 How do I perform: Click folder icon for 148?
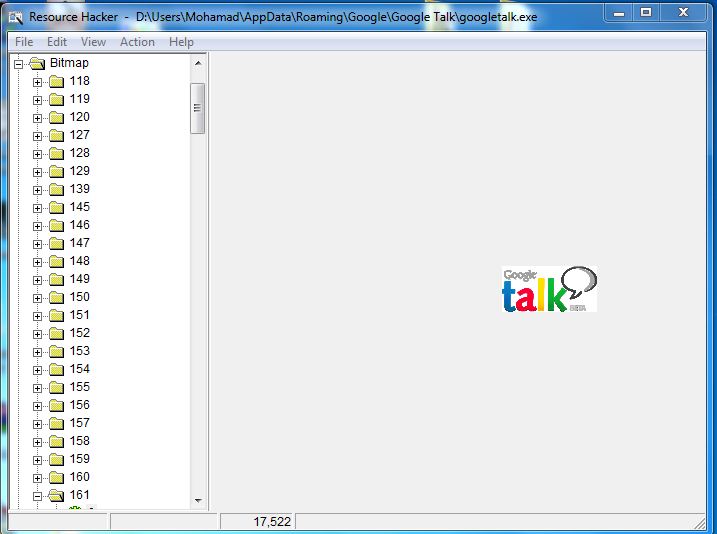click(56, 262)
